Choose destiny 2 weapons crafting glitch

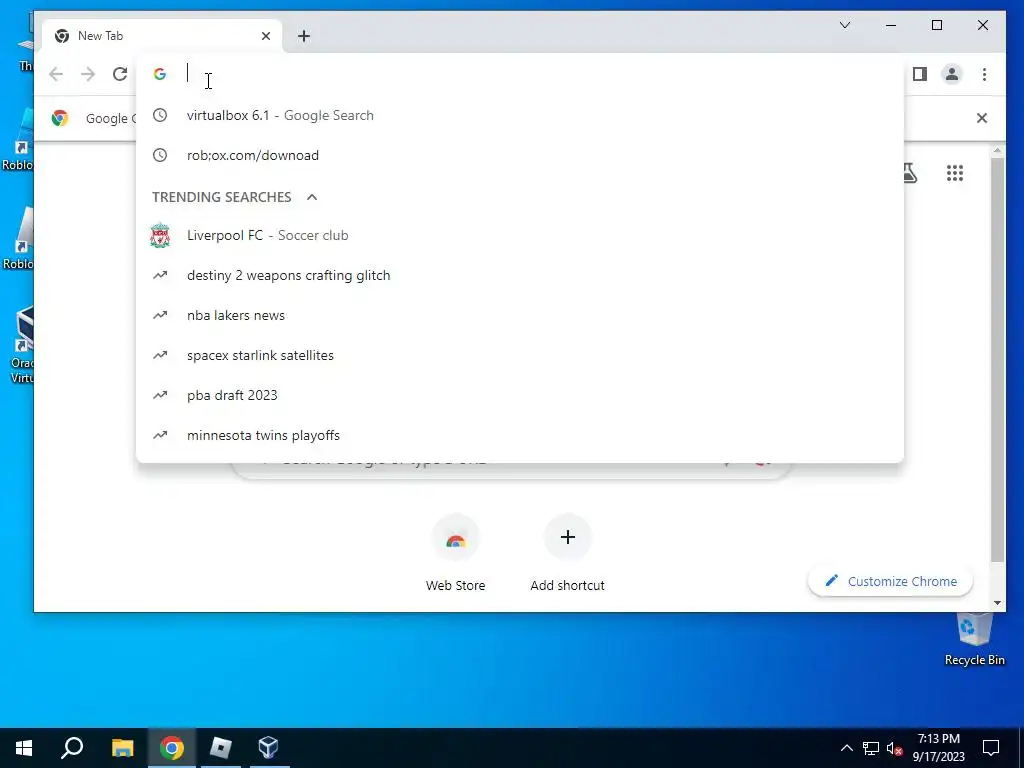click(520, 276)
